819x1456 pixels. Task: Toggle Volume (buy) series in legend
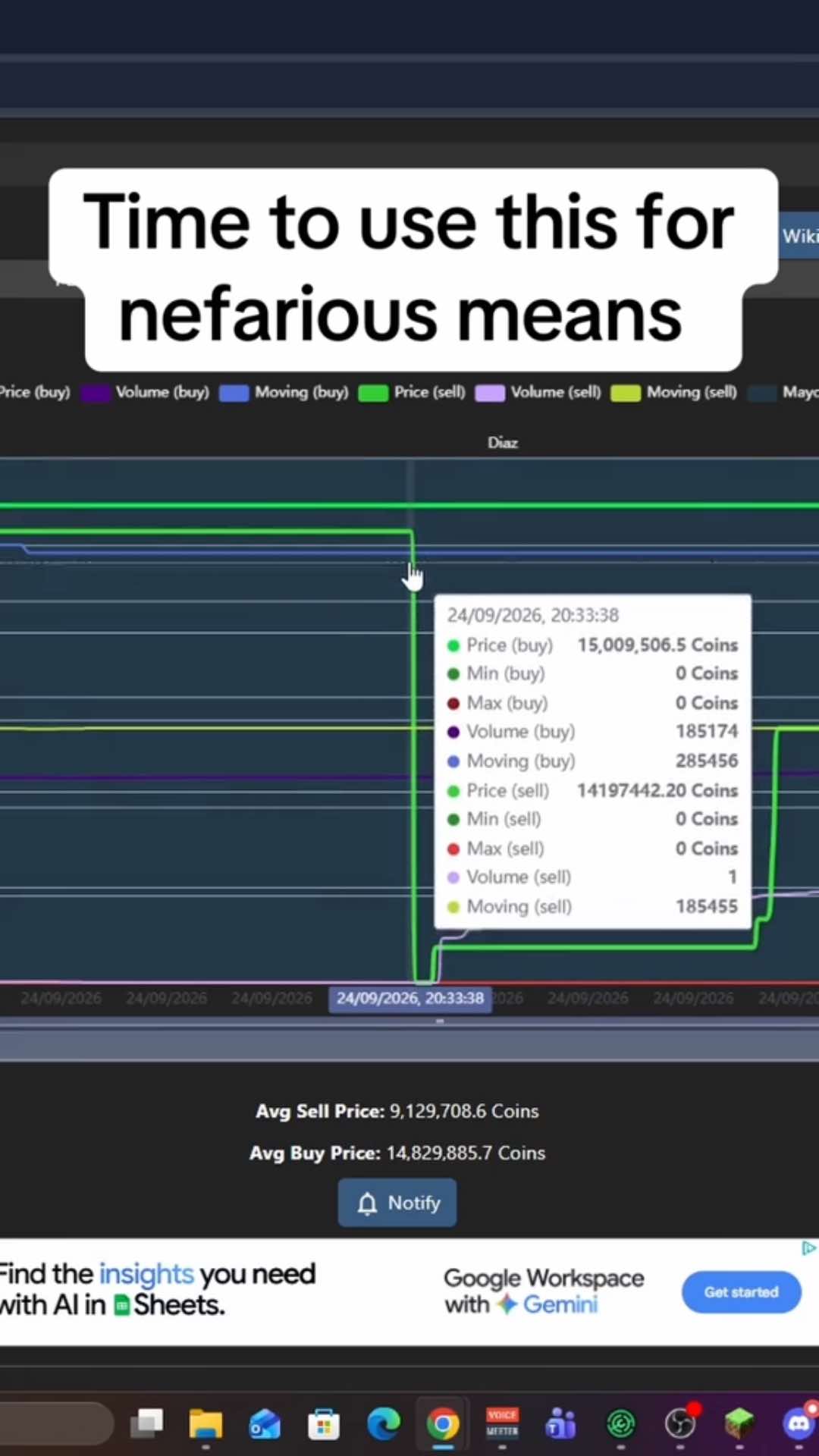[x=145, y=392]
